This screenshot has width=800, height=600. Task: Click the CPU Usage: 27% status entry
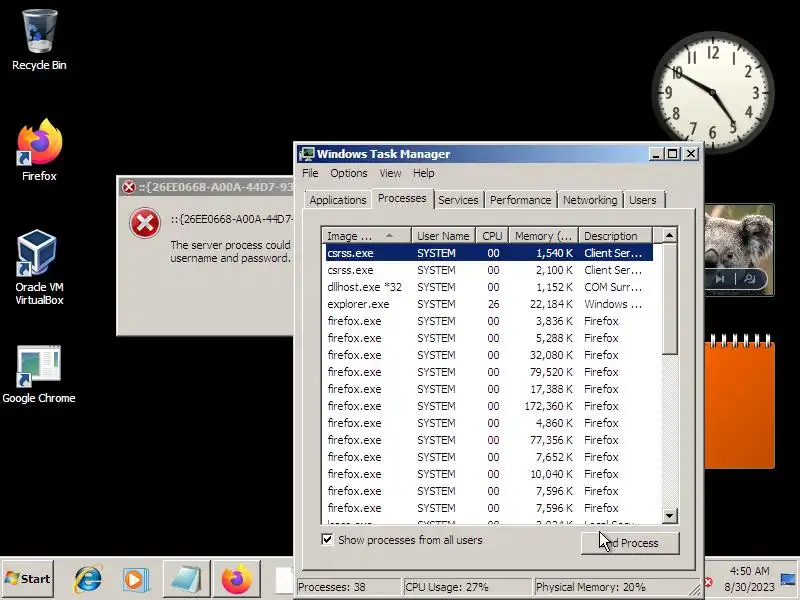467,587
